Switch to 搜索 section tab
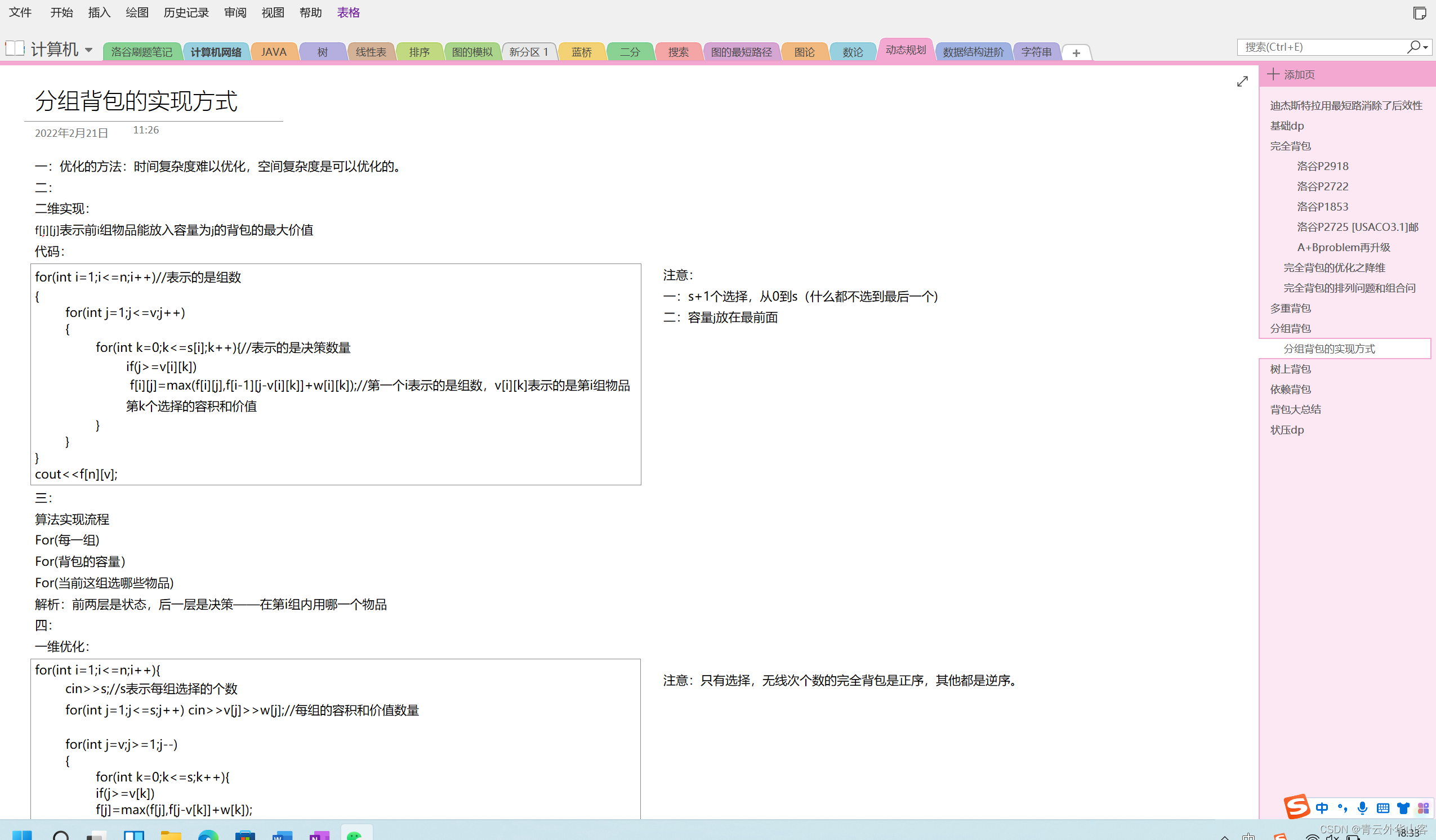The width and height of the screenshot is (1436, 840). [679, 52]
